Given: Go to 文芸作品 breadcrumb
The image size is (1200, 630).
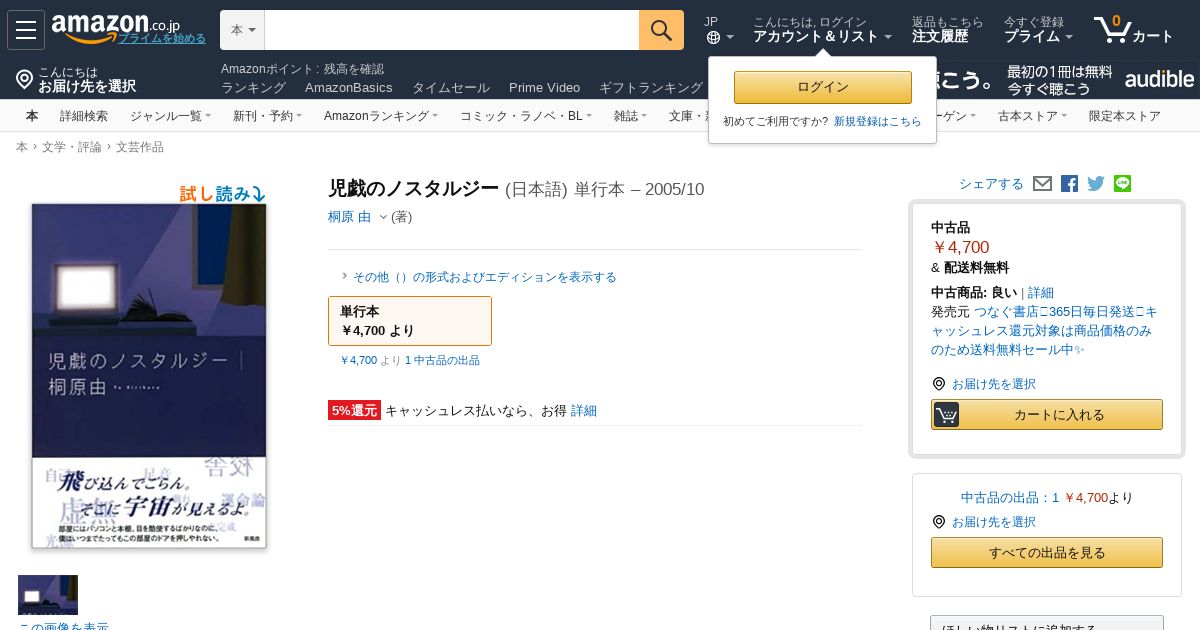Looking at the screenshot, I should click(140, 148).
